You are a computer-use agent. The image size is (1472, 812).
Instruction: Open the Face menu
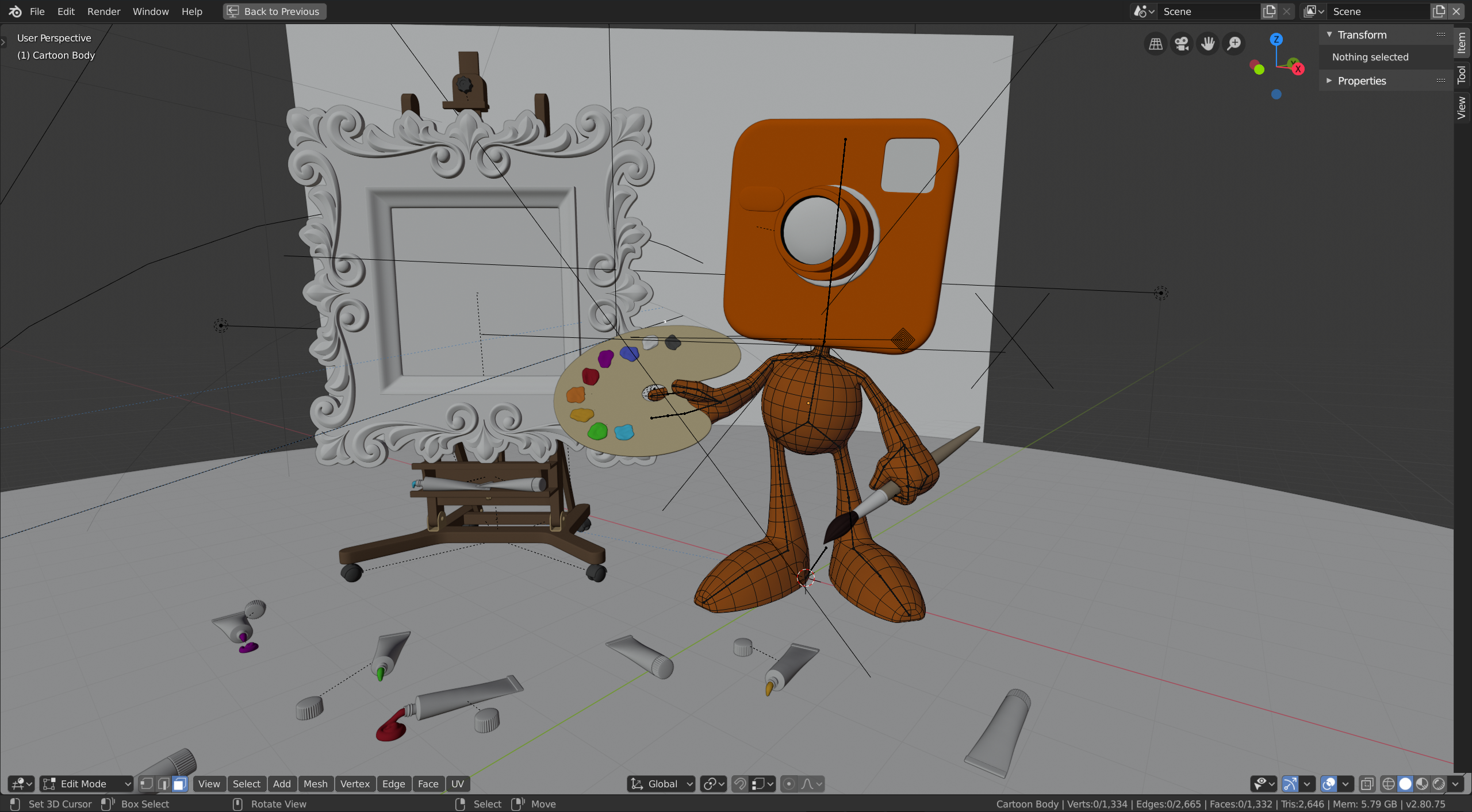pyautogui.click(x=428, y=784)
